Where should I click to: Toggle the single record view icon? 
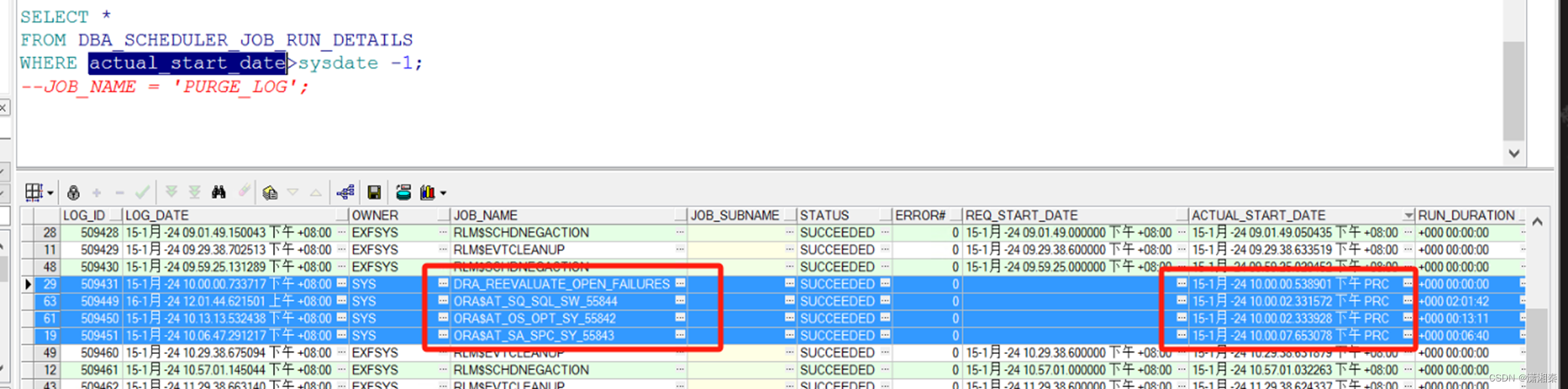(270, 193)
